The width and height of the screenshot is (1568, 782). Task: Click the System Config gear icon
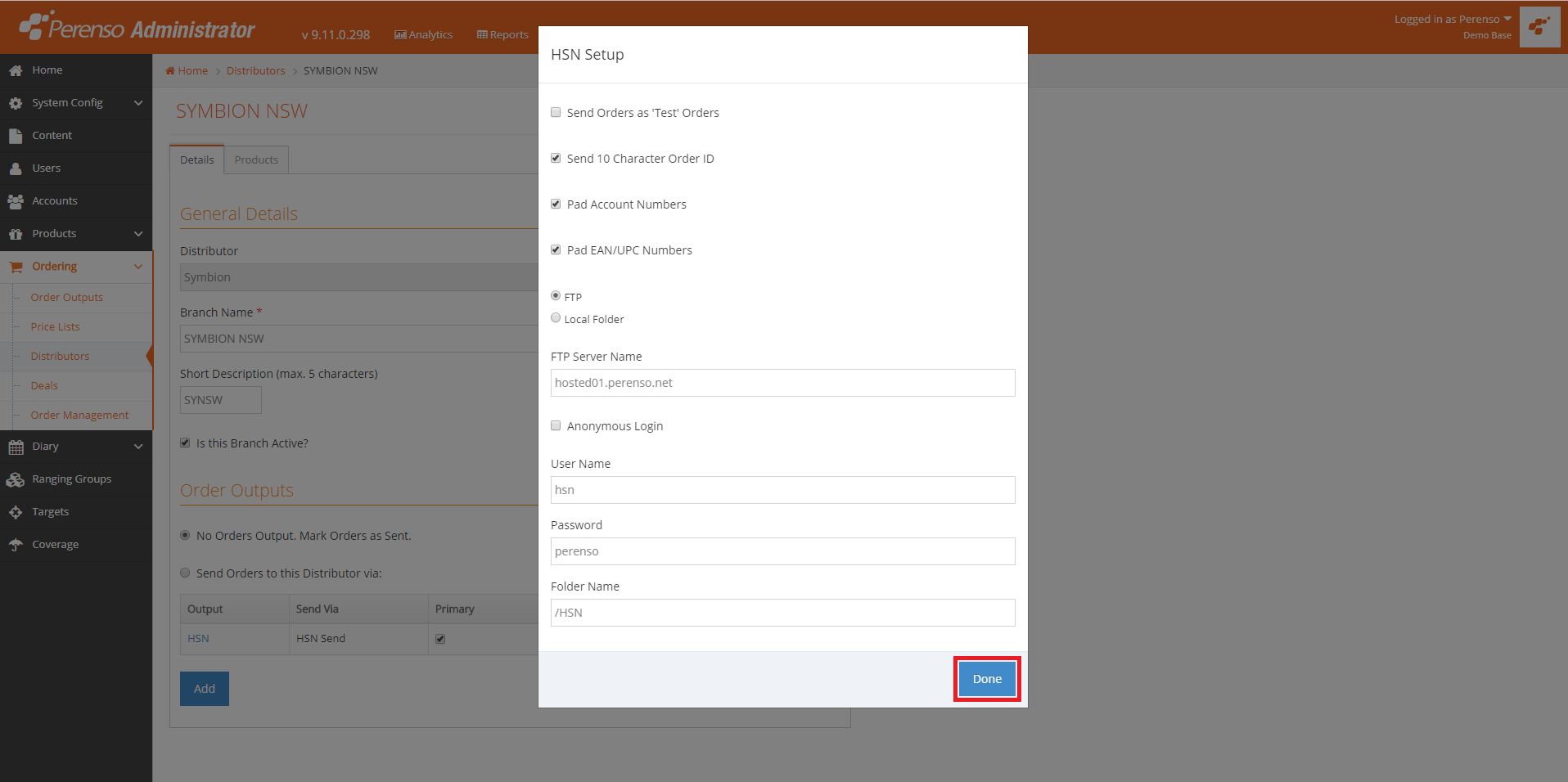tap(16, 103)
